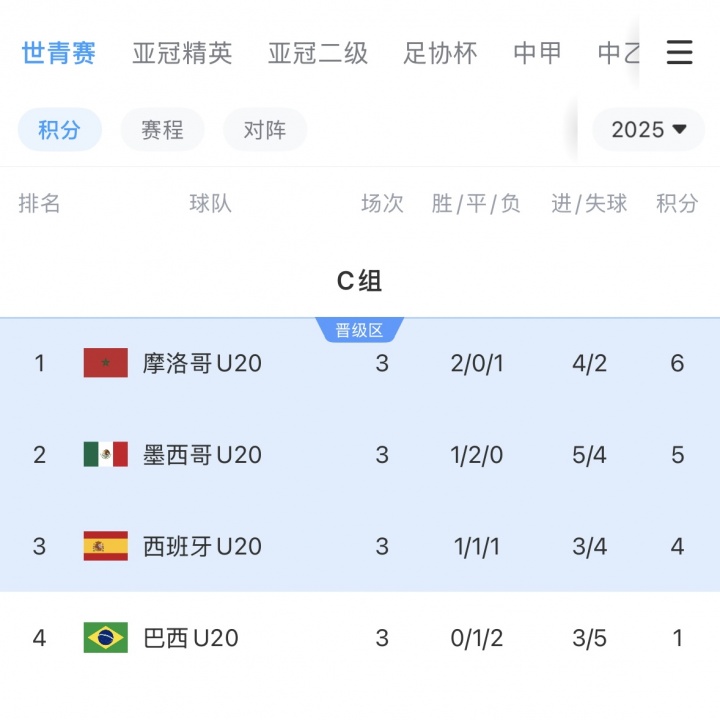Tap the Mexico flag icon
The width and height of the screenshot is (720, 720).
tap(105, 455)
